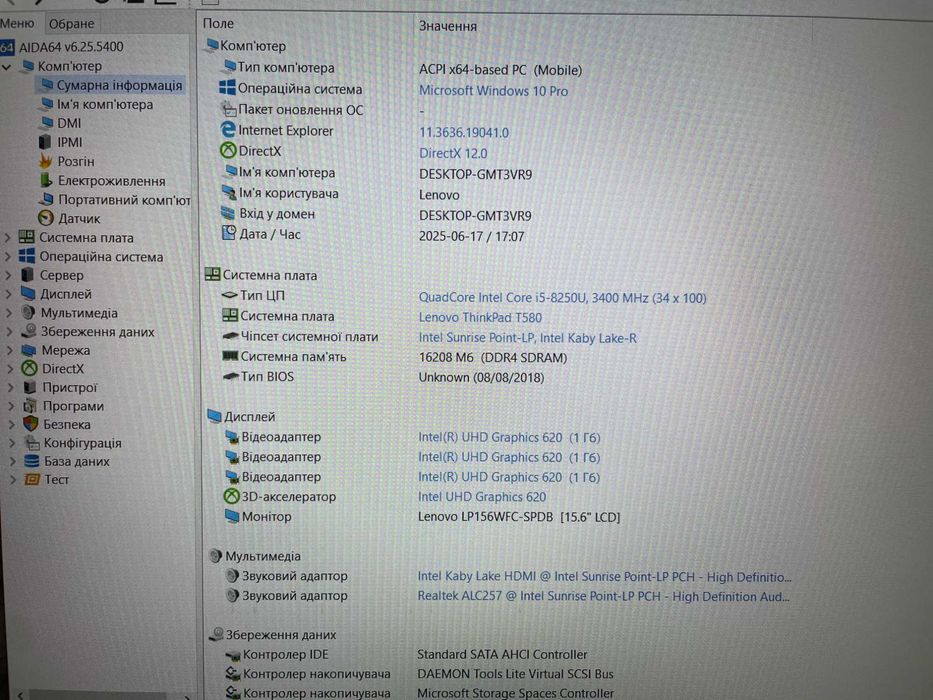The height and width of the screenshot is (700, 933).
Task: Click the Системна пам'ять memory icon
Action: [x=230, y=356]
